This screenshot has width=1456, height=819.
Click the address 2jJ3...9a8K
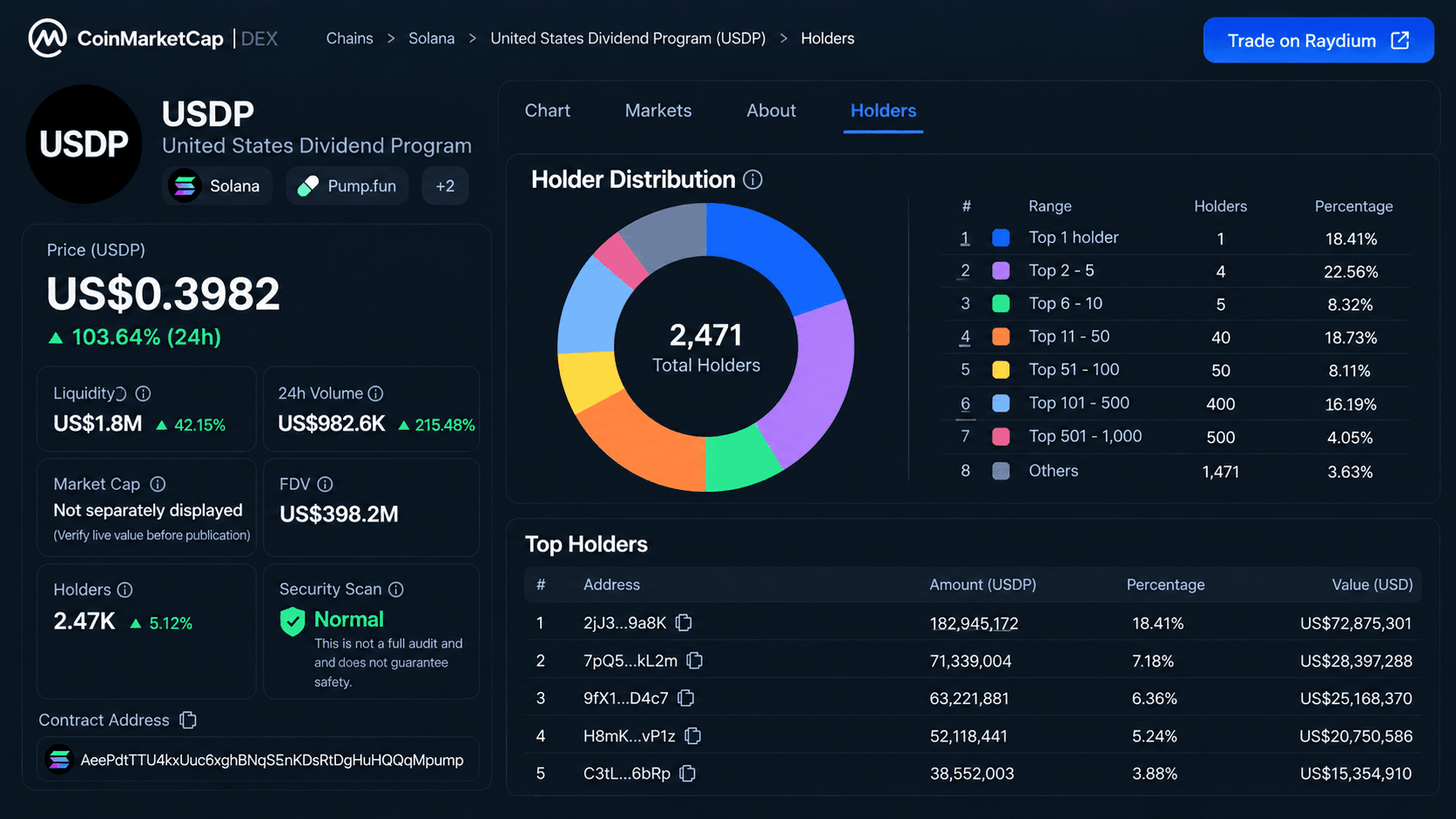pyautogui.click(x=624, y=623)
